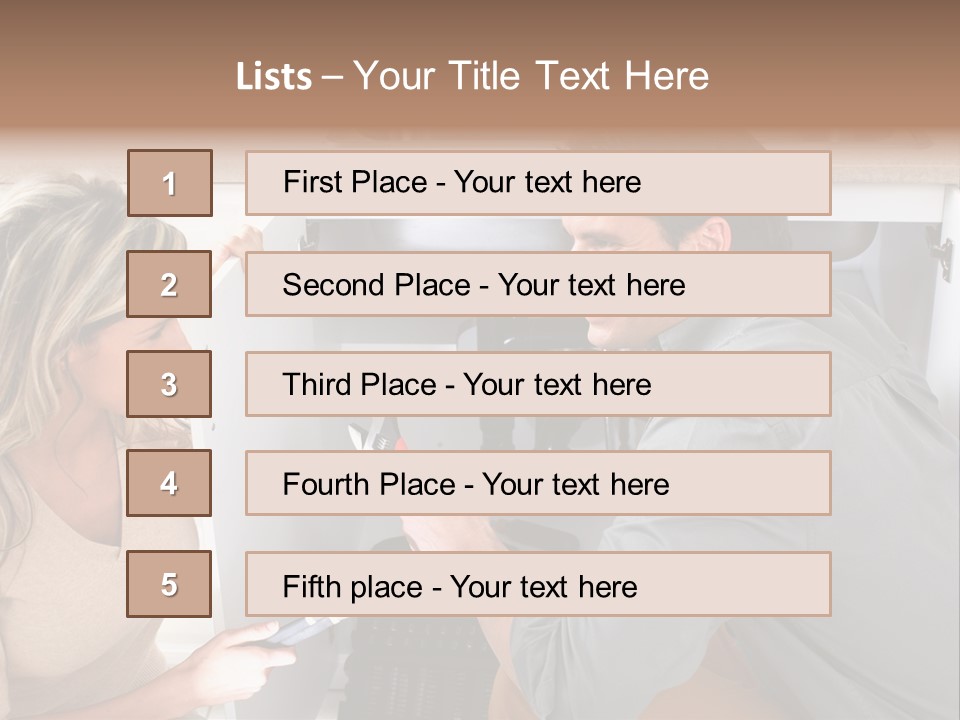Click the pliers in the woman's hand
This screenshot has width=960, height=720.
(298, 630)
